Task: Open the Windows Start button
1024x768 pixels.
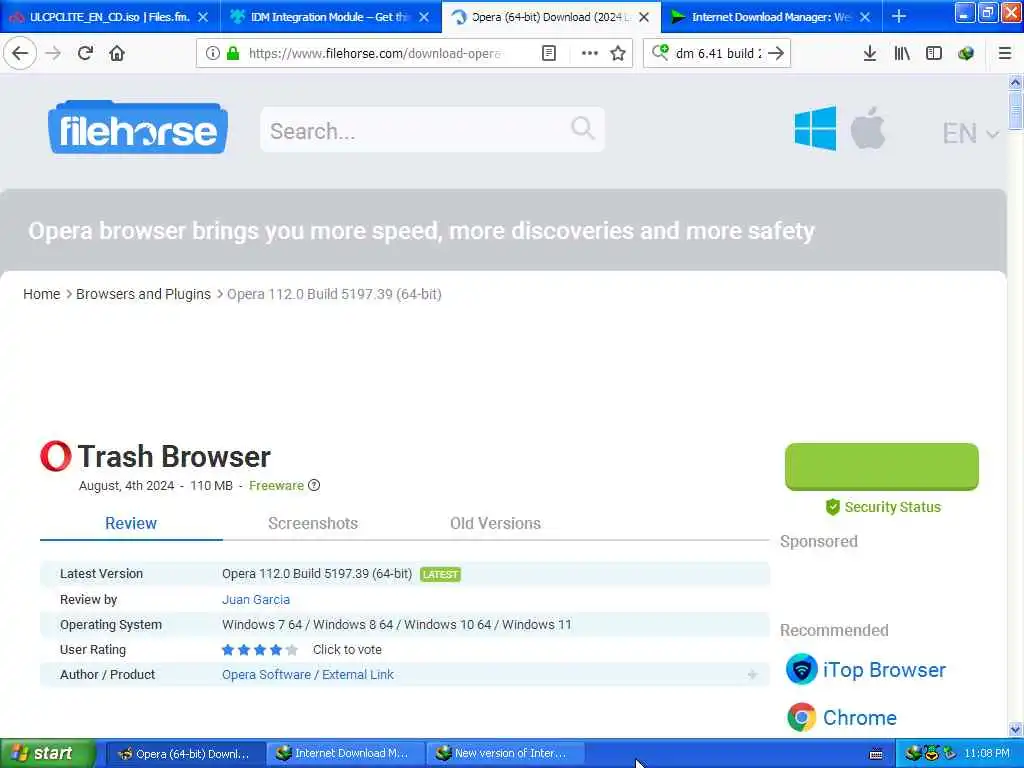Action: [47, 753]
